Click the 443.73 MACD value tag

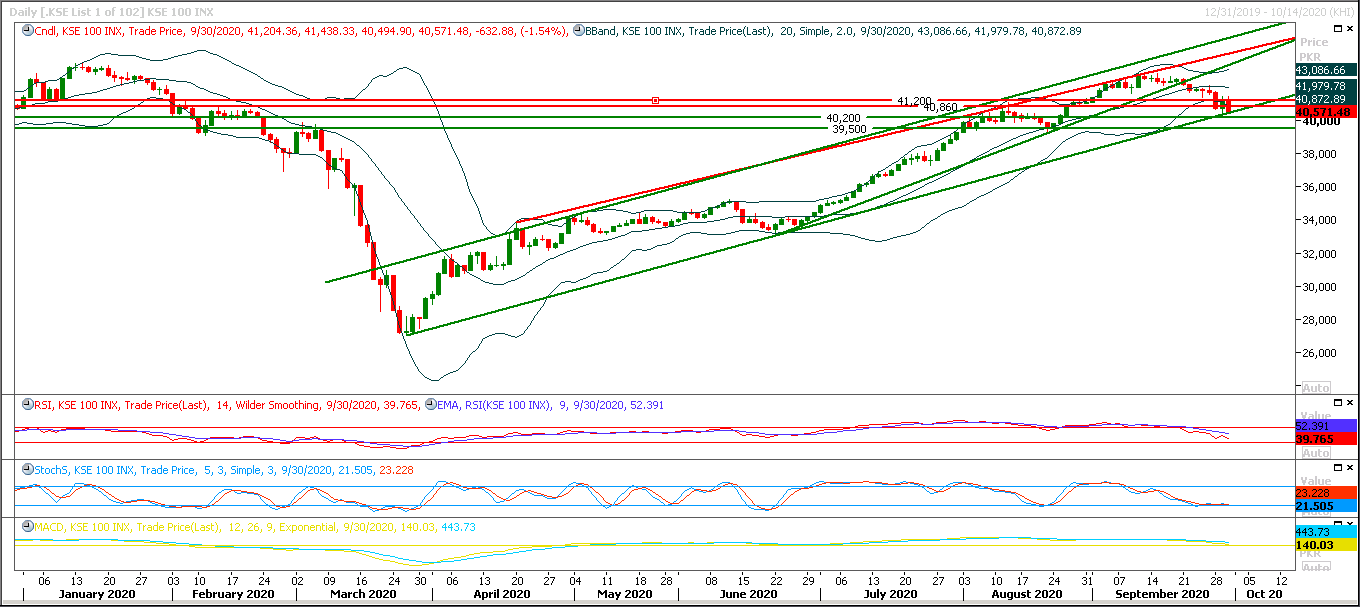(1326, 530)
